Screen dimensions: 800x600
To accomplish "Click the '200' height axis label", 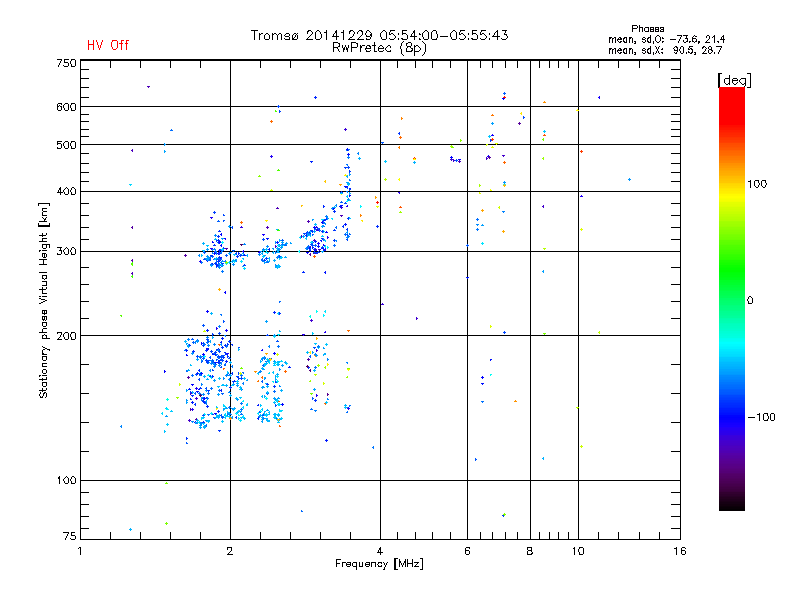I will point(67,336).
